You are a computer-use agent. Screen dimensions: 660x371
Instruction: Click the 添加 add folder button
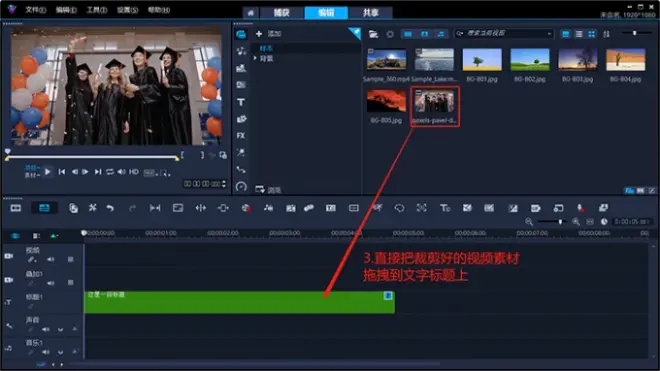click(269, 34)
